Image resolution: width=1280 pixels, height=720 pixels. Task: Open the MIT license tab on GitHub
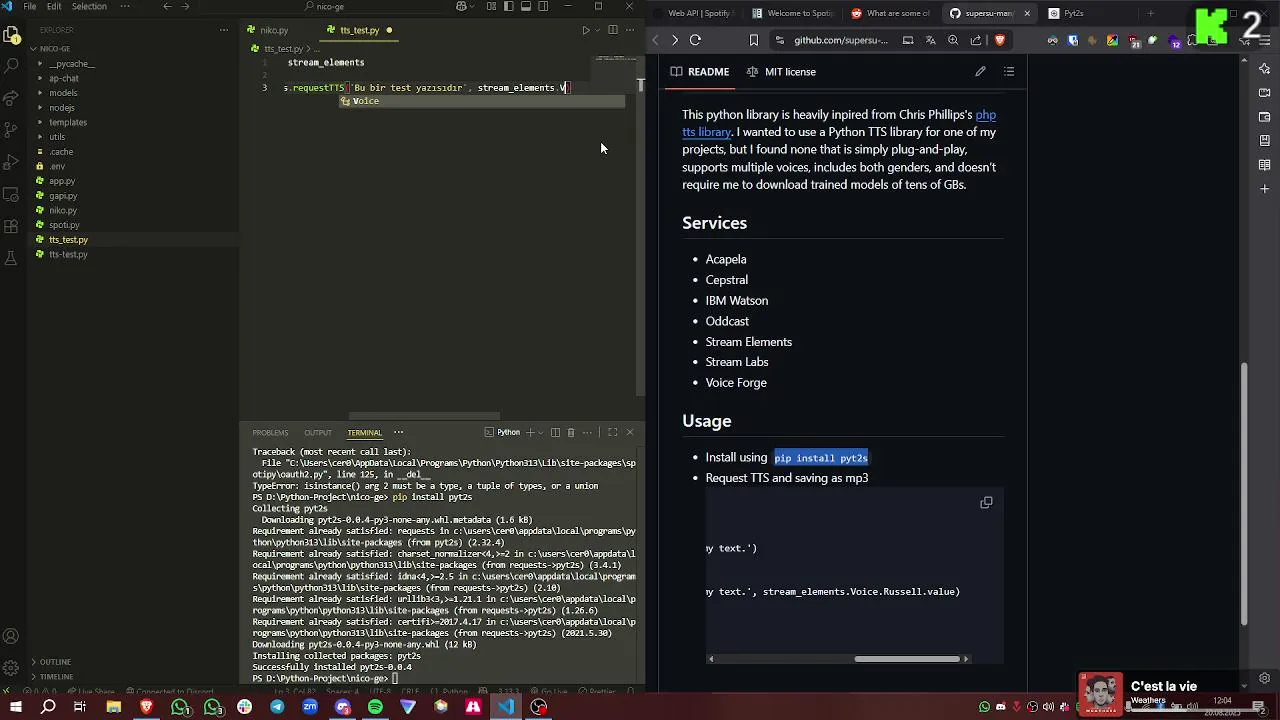click(x=781, y=72)
